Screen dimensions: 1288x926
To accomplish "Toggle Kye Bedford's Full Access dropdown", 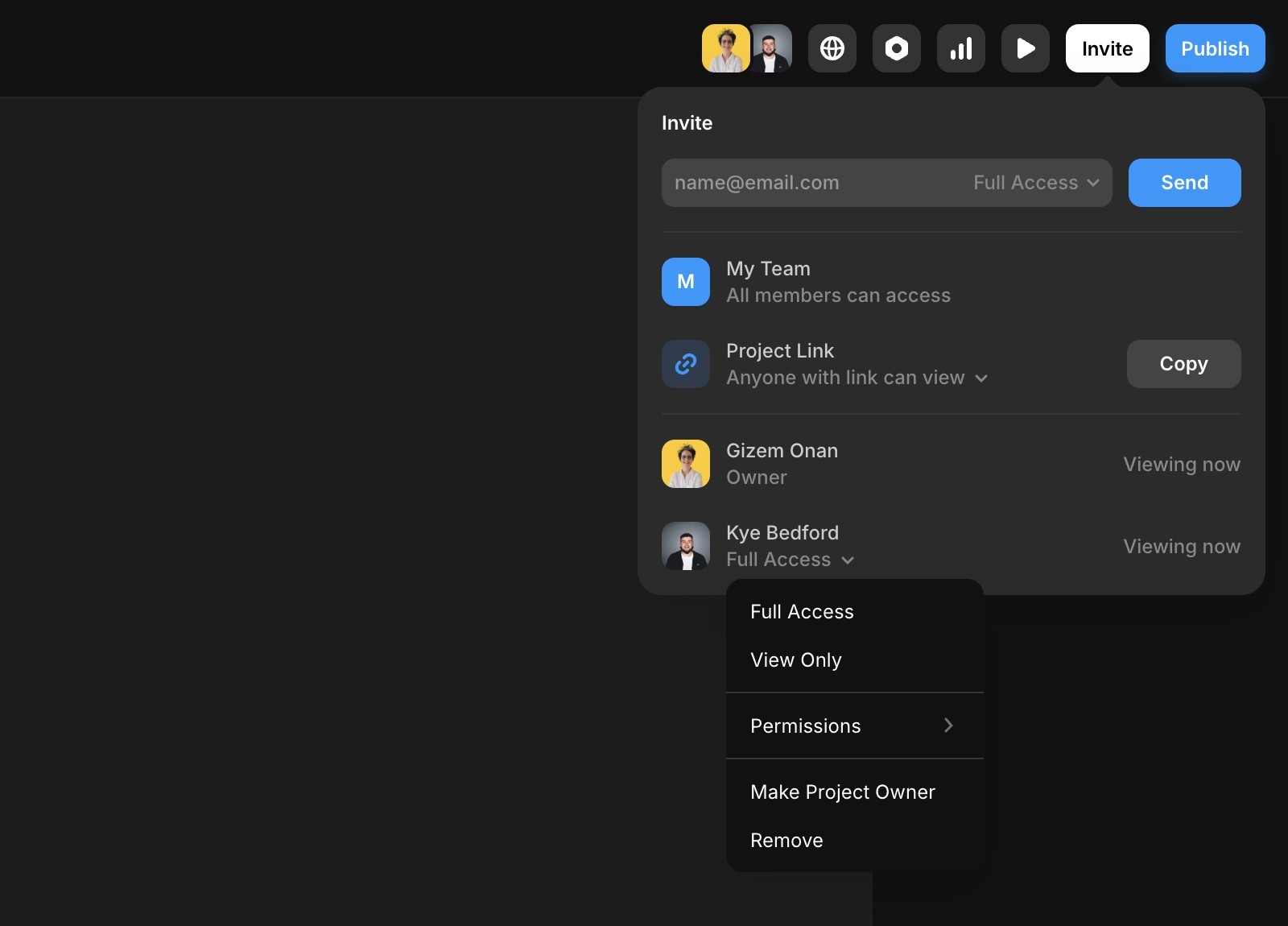I will pyautogui.click(x=791, y=560).
